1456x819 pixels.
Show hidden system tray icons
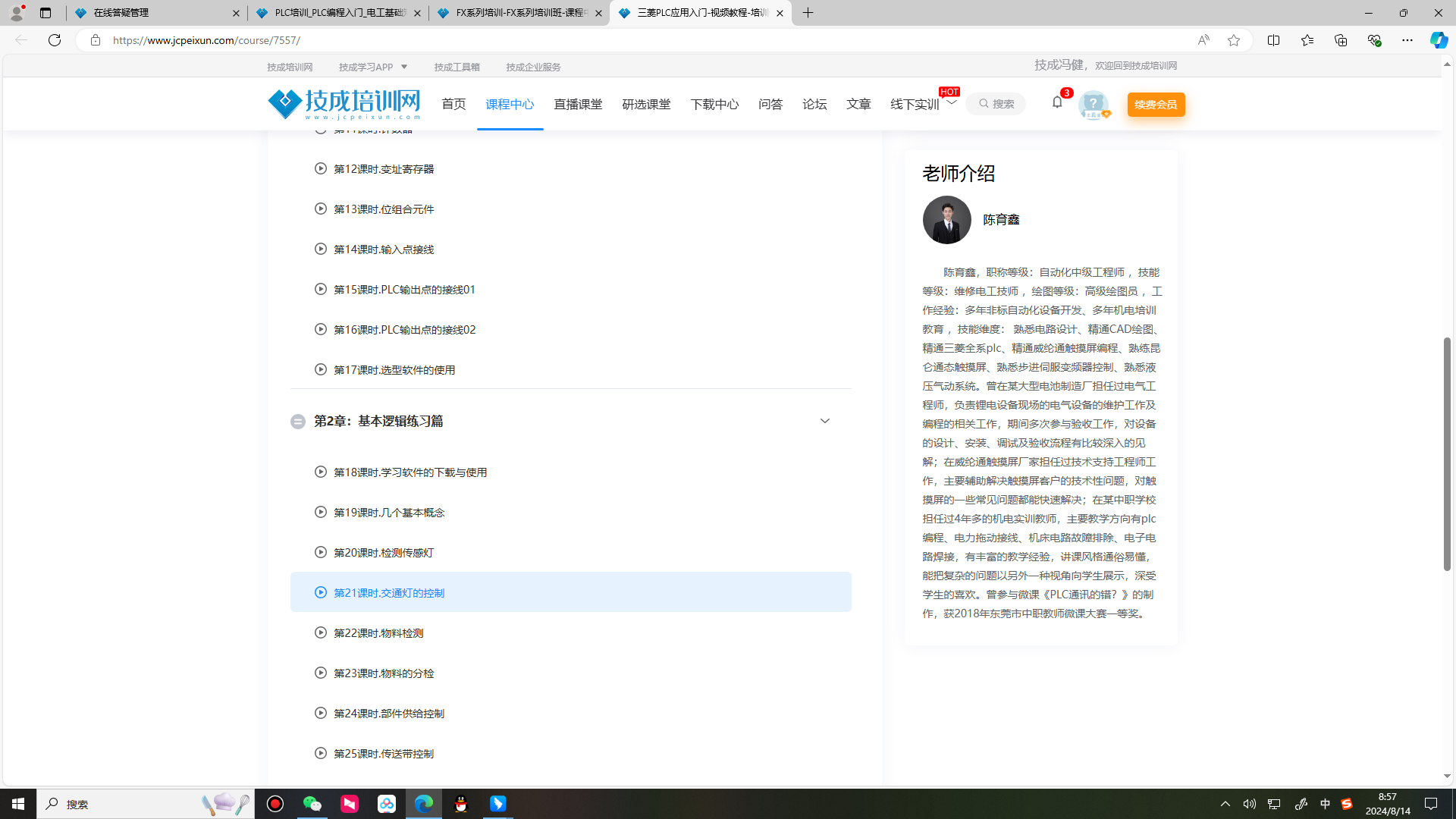tap(1225, 804)
